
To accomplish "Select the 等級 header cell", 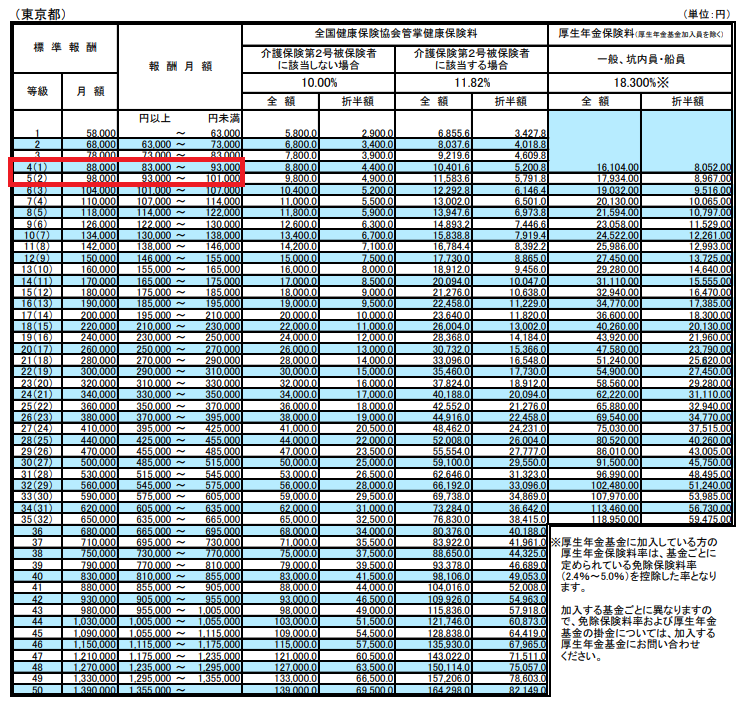I will point(38,91).
